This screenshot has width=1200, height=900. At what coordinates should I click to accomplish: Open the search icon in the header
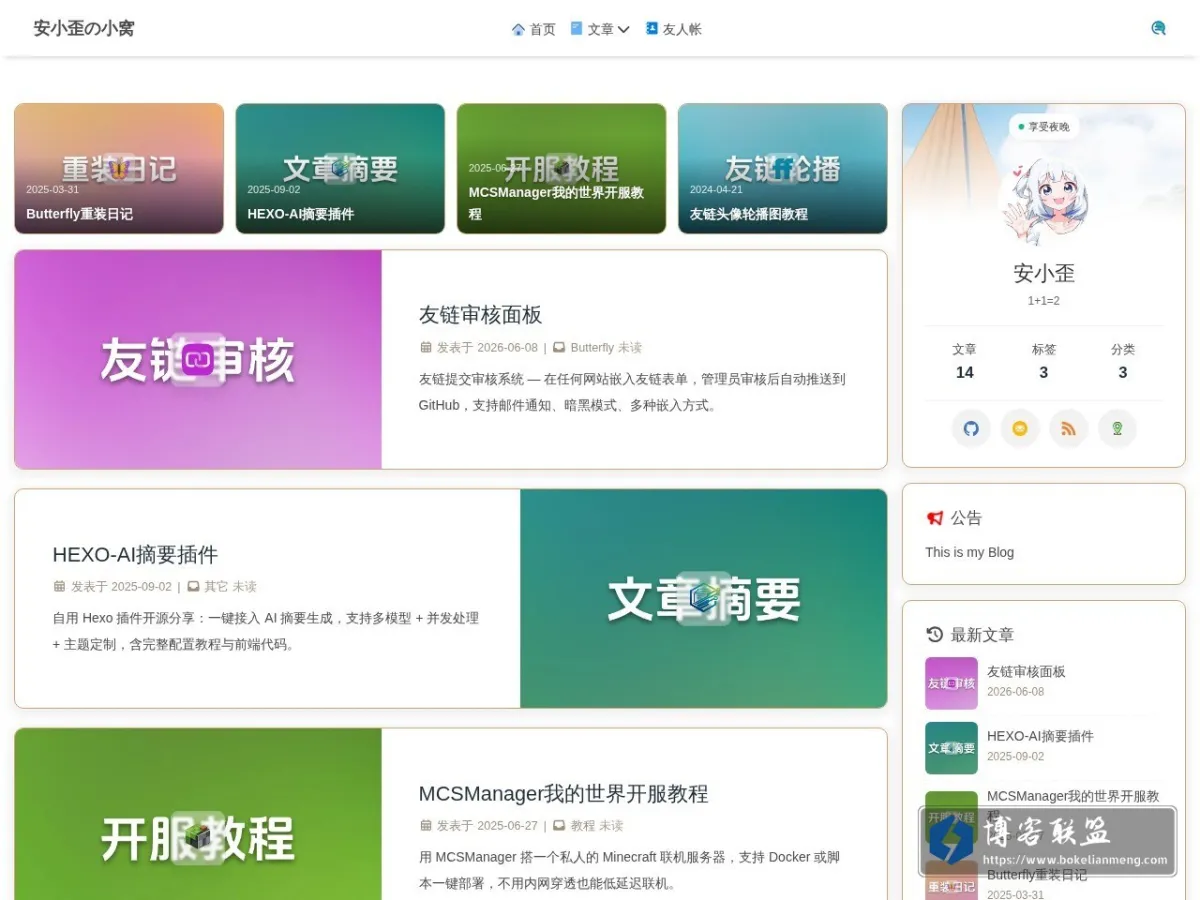pyautogui.click(x=1158, y=28)
